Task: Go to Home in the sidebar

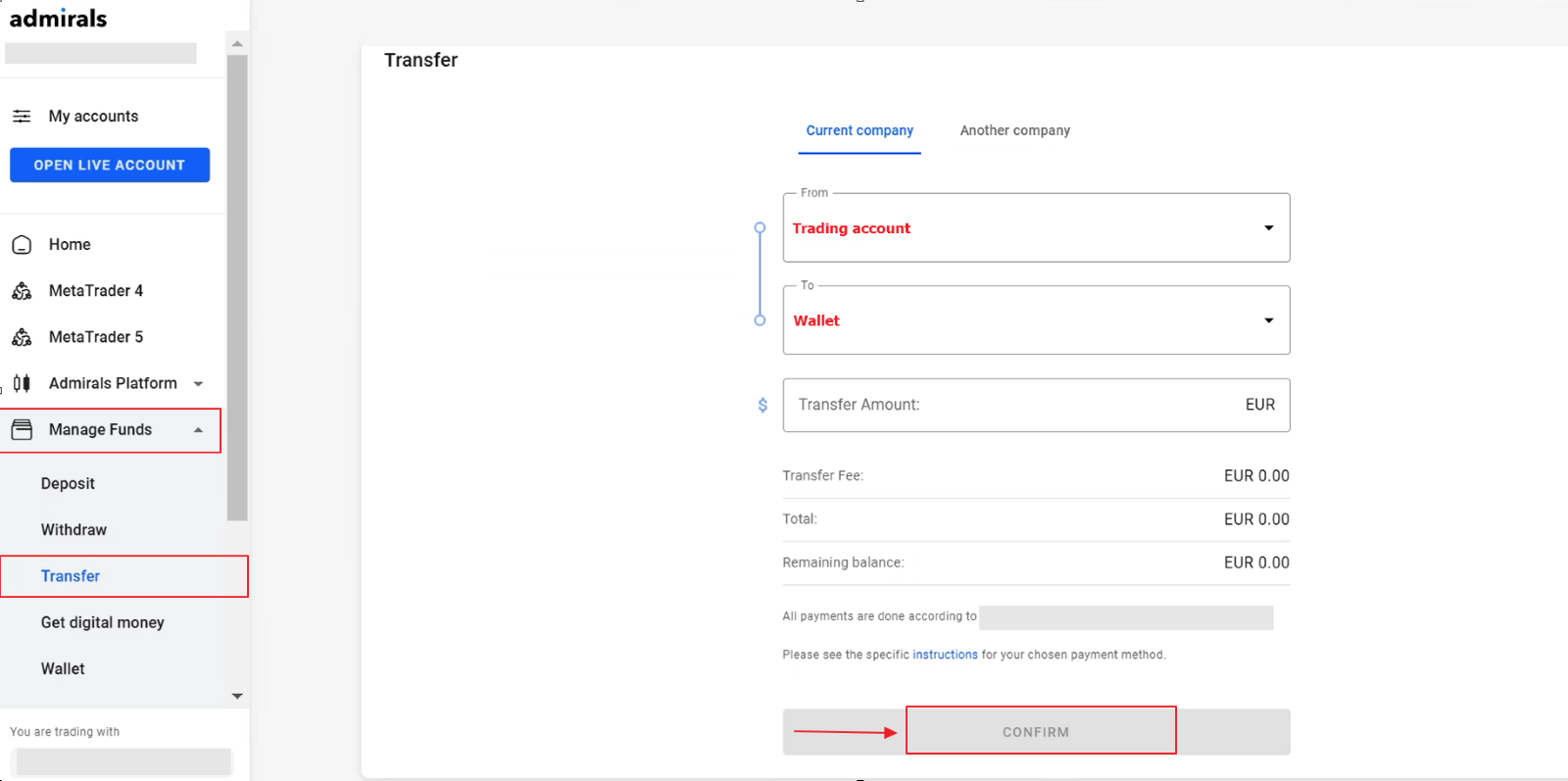Action: pyautogui.click(x=70, y=244)
